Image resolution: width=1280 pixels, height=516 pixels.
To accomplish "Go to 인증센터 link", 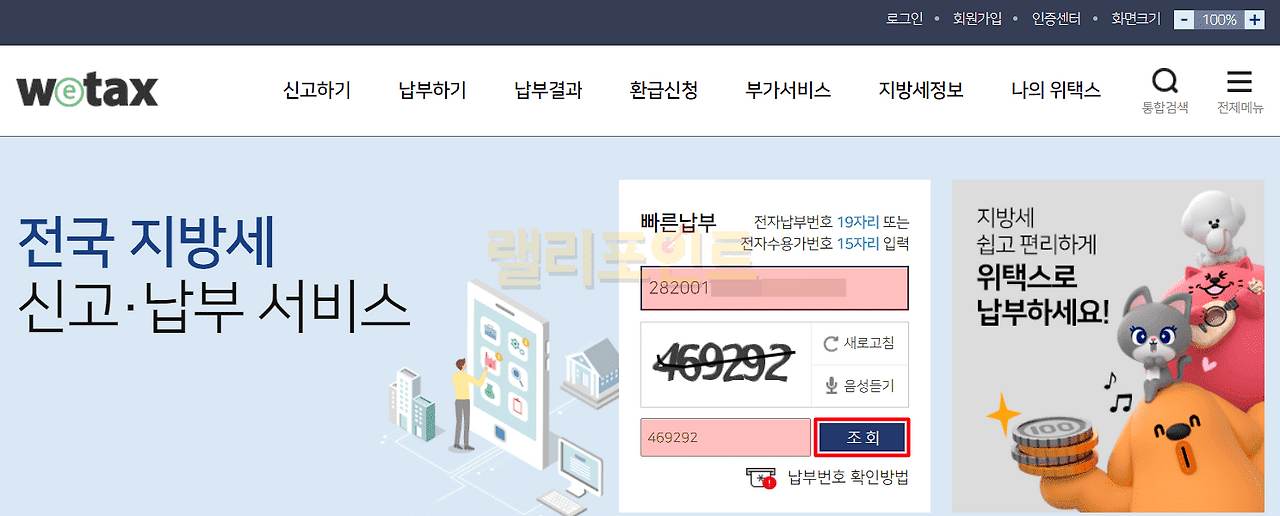I will click(1056, 19).
